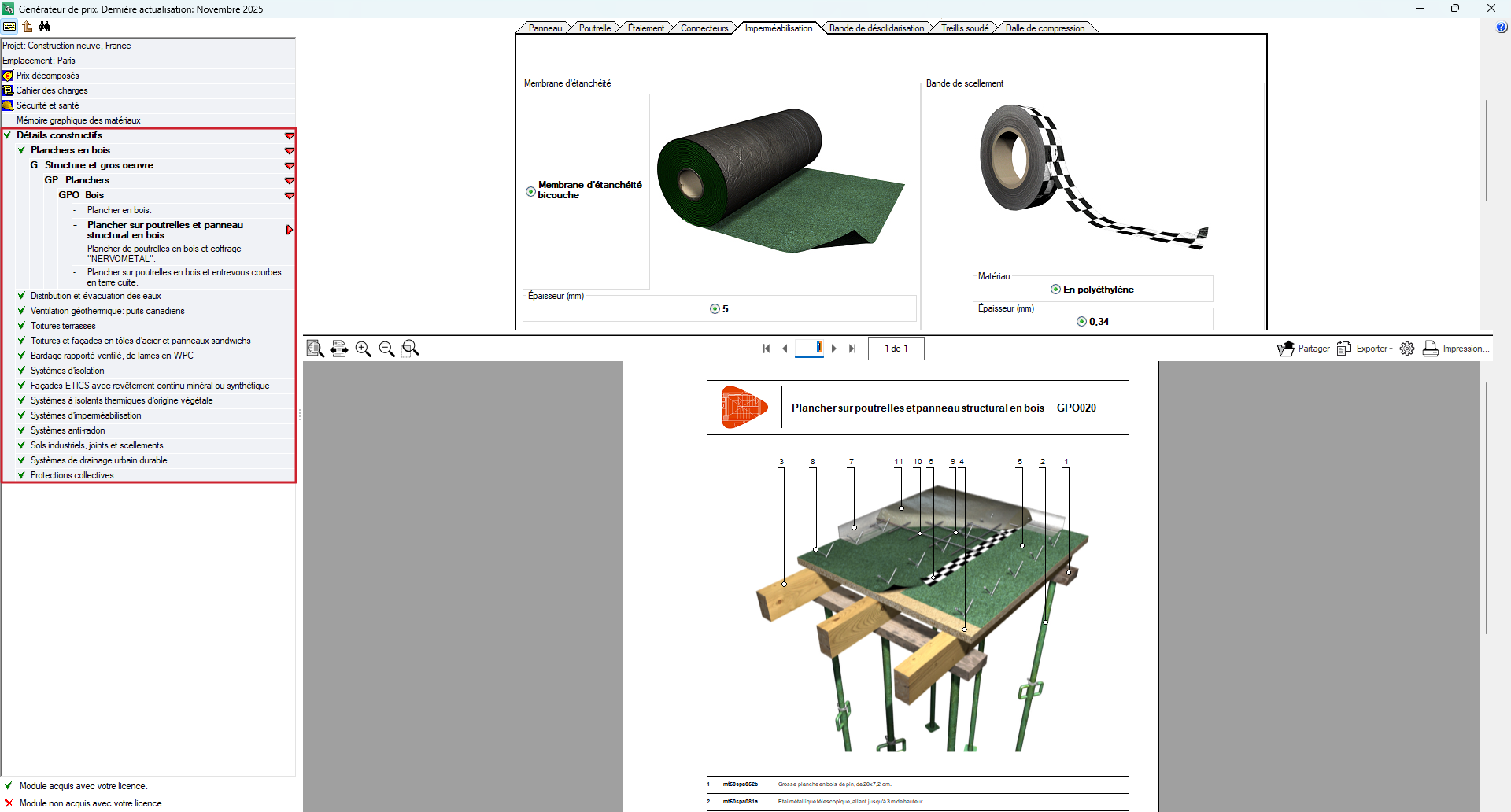Click the Impression button
Screen dimensions: 1511x812
1456,349
